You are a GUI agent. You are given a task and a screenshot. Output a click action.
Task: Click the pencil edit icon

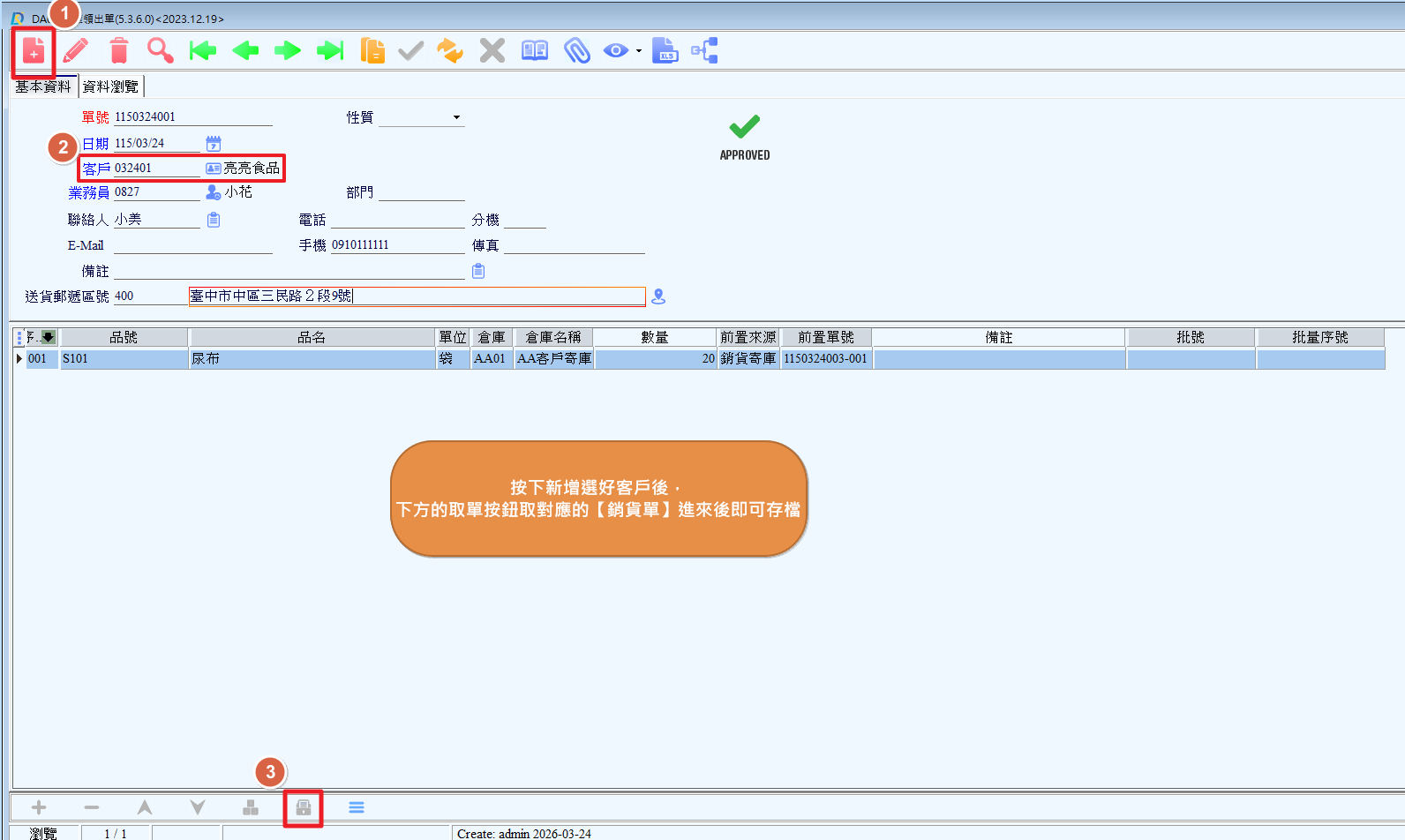76,51
